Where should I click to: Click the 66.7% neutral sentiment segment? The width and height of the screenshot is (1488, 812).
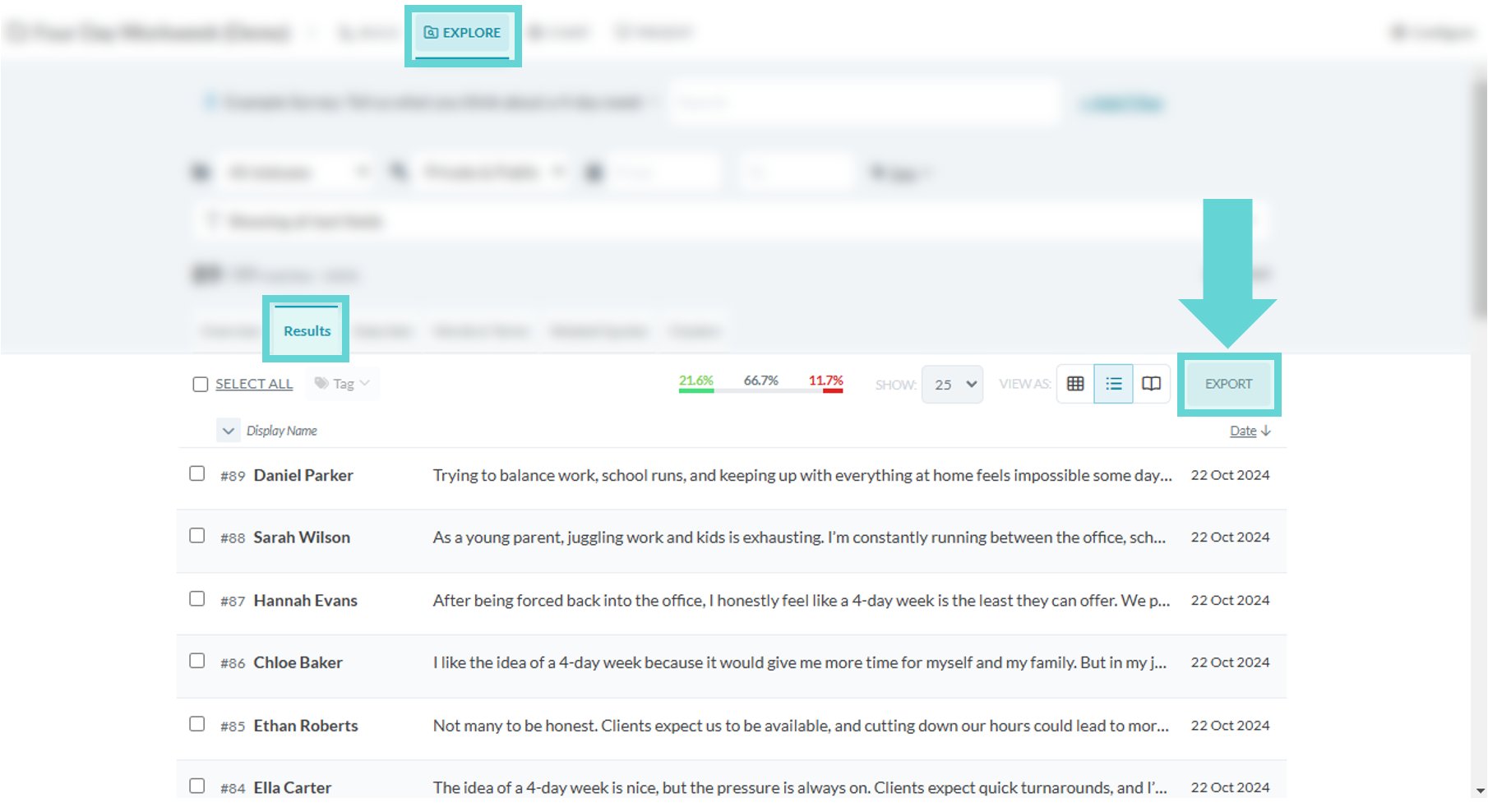[761, 384]
